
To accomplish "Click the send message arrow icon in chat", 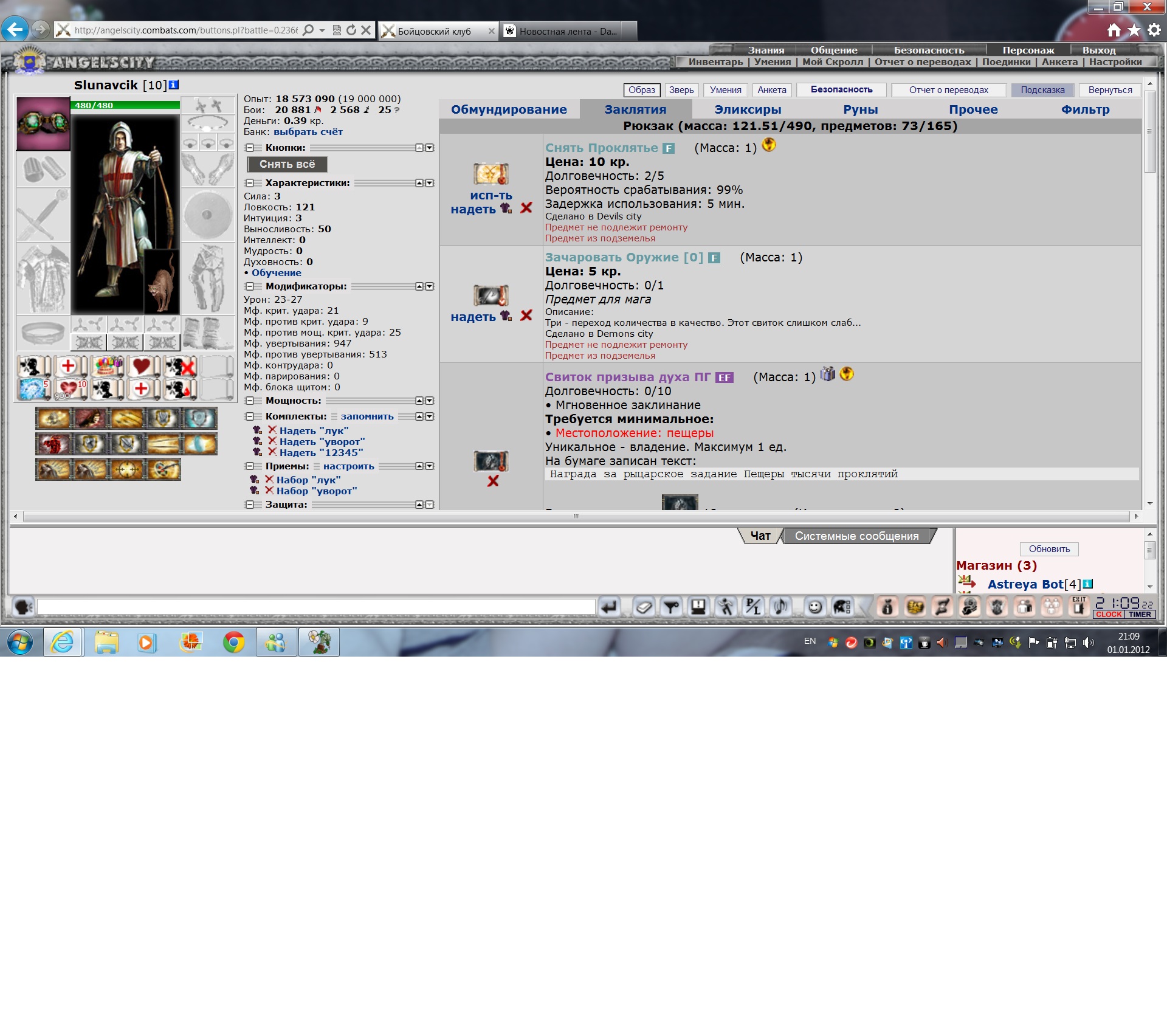I will tap(609, 607).
